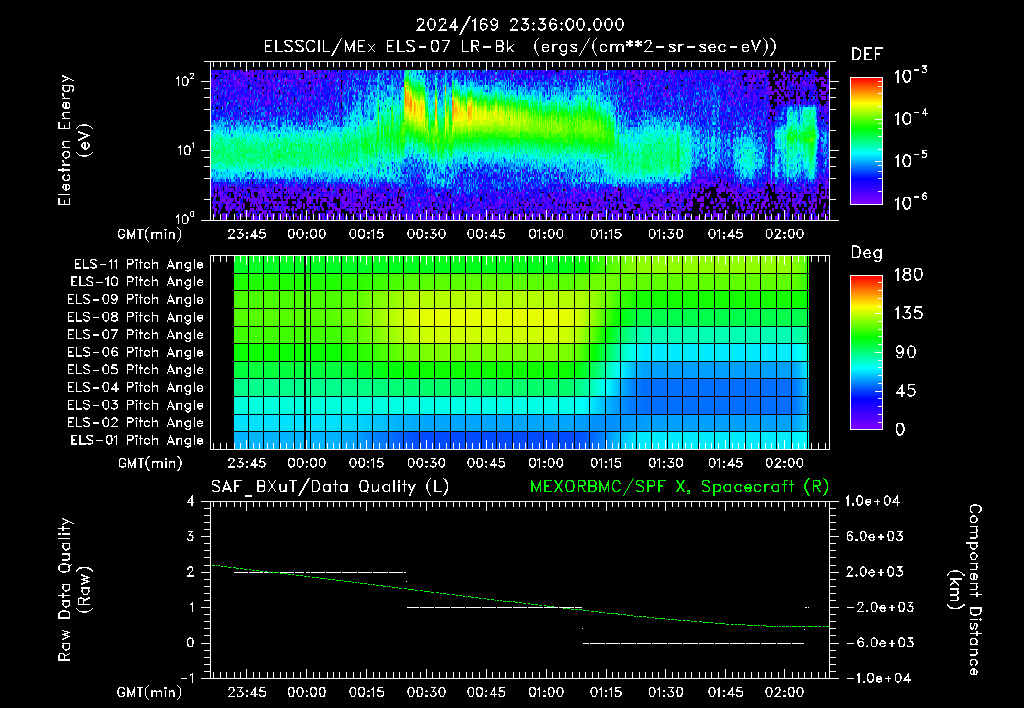Click the '10^-5' value on DEF scale
The image size is (1024, 708).
pos(910,159)
